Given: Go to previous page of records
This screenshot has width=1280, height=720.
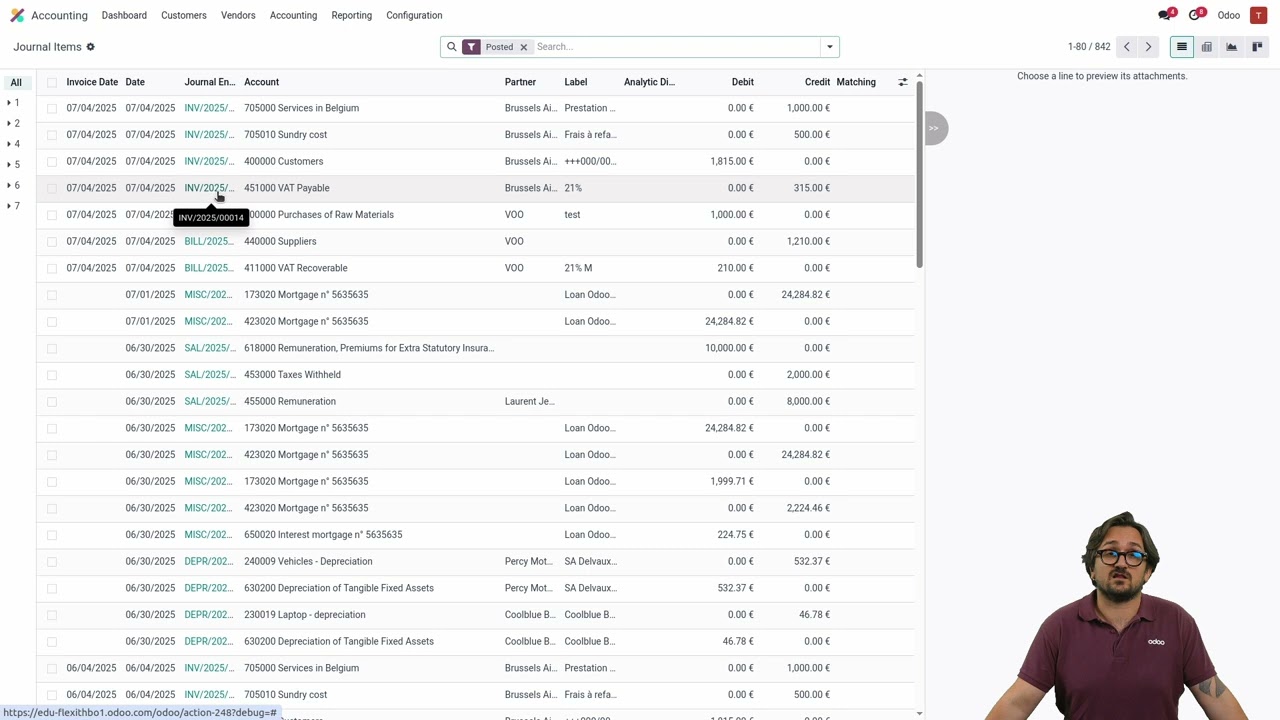Looking at the screenshot, I should (x=1126, y=47).
